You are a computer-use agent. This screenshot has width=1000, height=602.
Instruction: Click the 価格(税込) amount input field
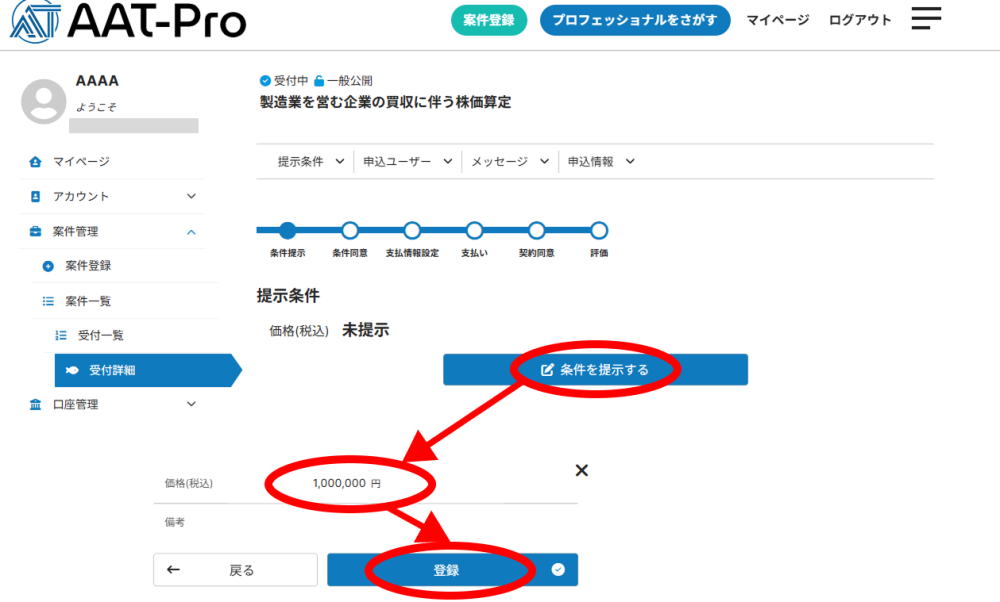coord(347,483)
